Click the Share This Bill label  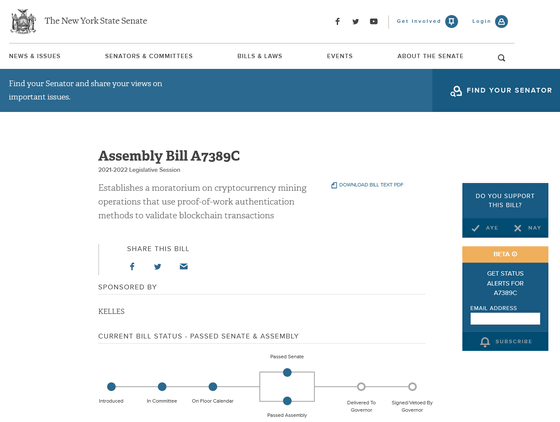point(158,249)
